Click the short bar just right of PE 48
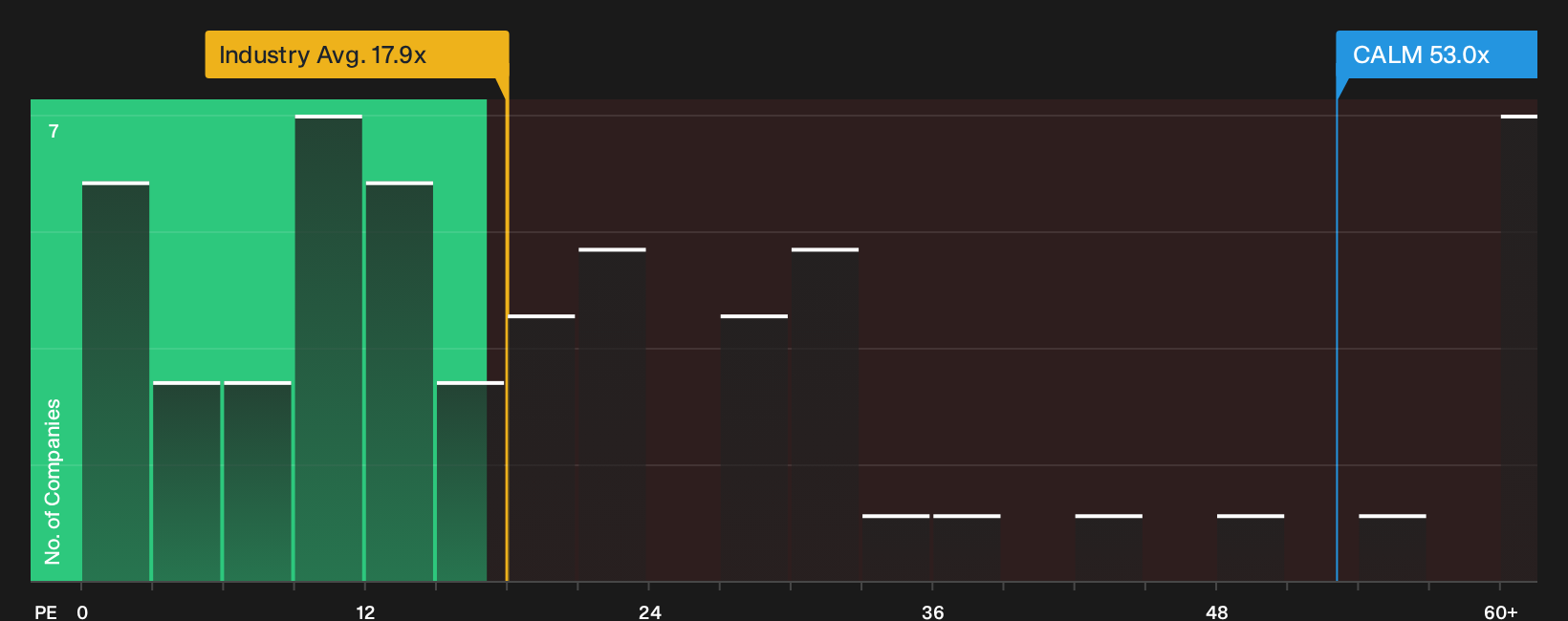Screen dimensions: 1568x621 tap(1251, 548)
